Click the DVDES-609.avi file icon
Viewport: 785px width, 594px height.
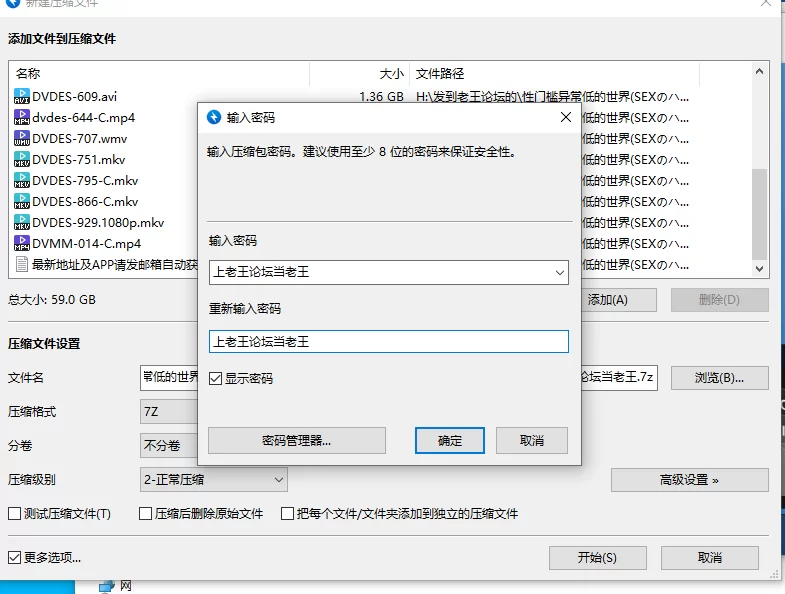tap(22, 96)
